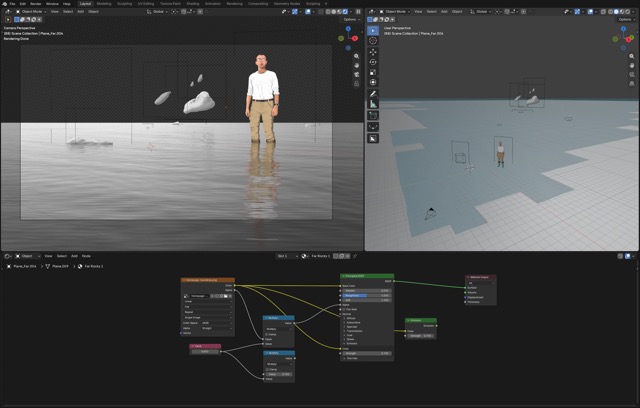Open Node menu in node editor header
Image resolution: width=640 pixels, height=408 pixels.
86,256
